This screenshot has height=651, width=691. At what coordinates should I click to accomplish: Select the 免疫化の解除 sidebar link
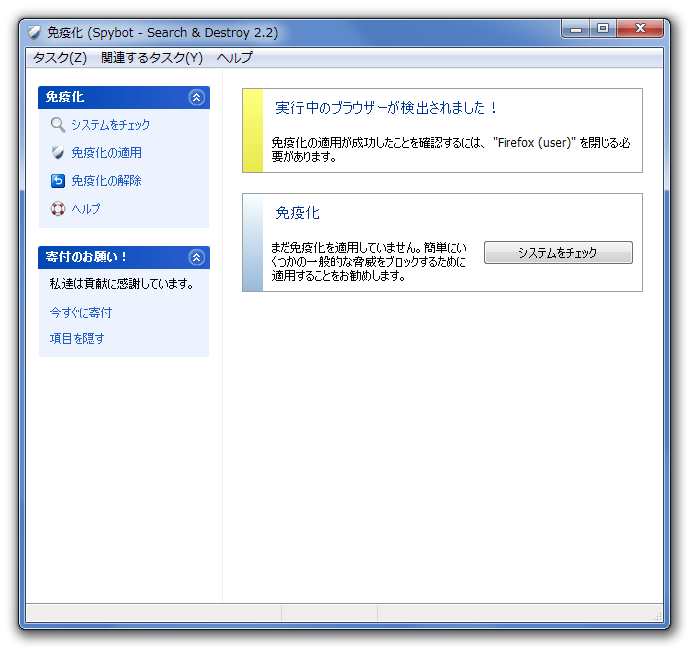coord(107,181)
